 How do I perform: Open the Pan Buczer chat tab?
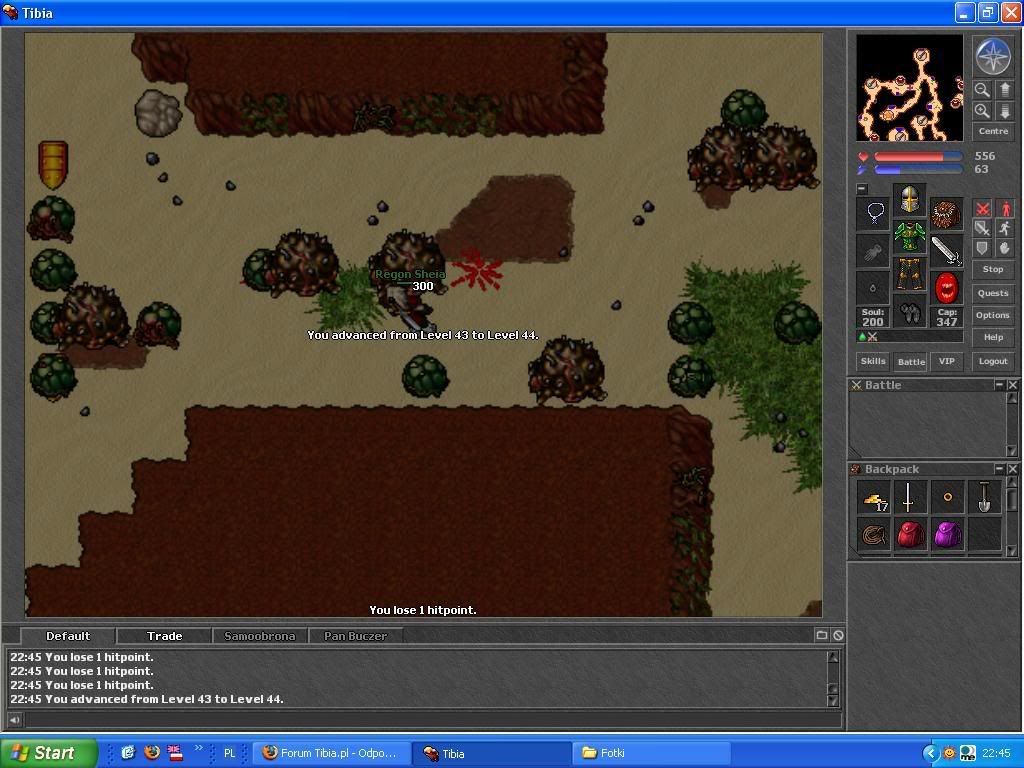click(355, 636)
